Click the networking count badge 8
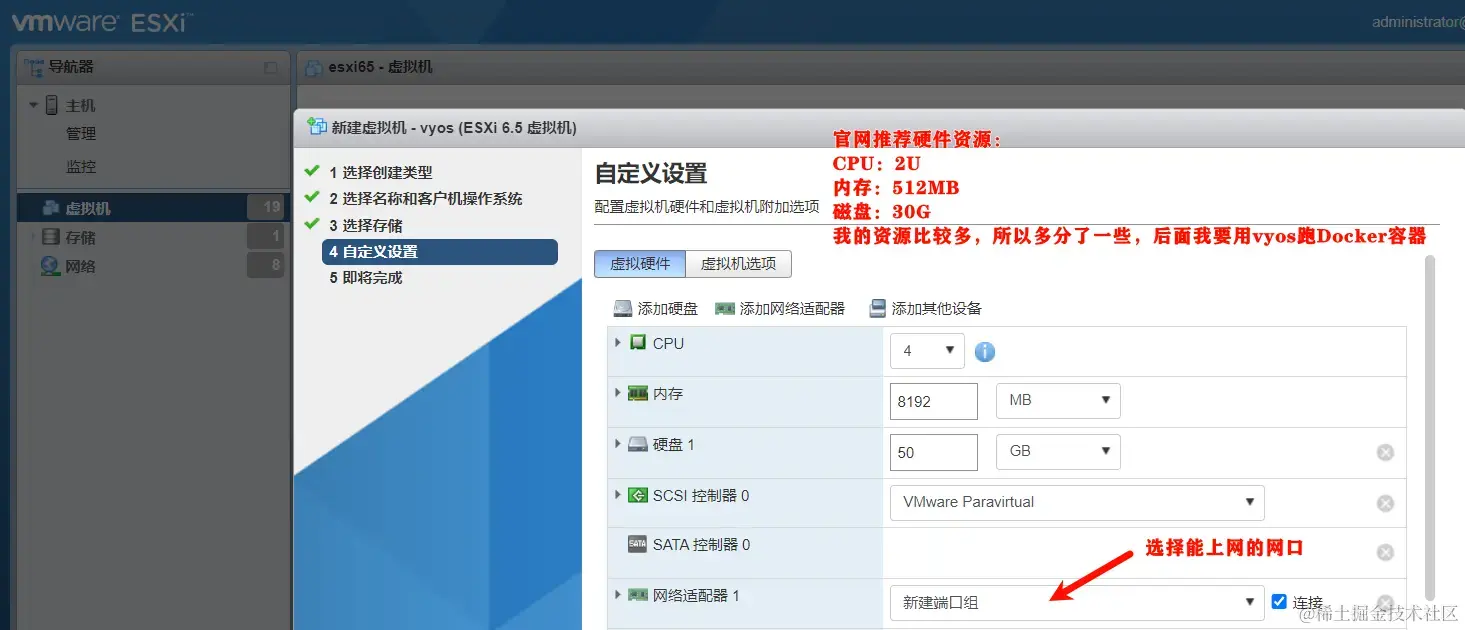 click(268, 266)
